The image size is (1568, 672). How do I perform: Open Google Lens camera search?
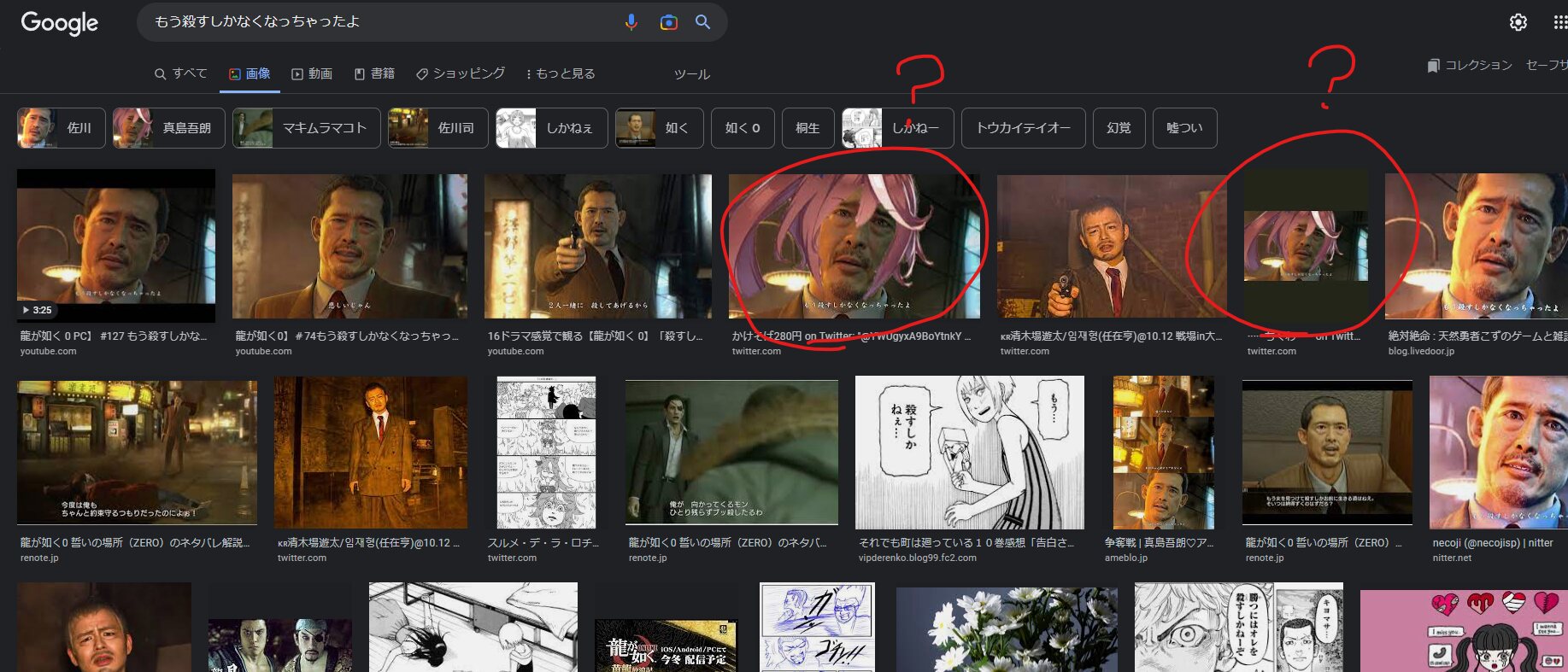[x=668, y=22]
